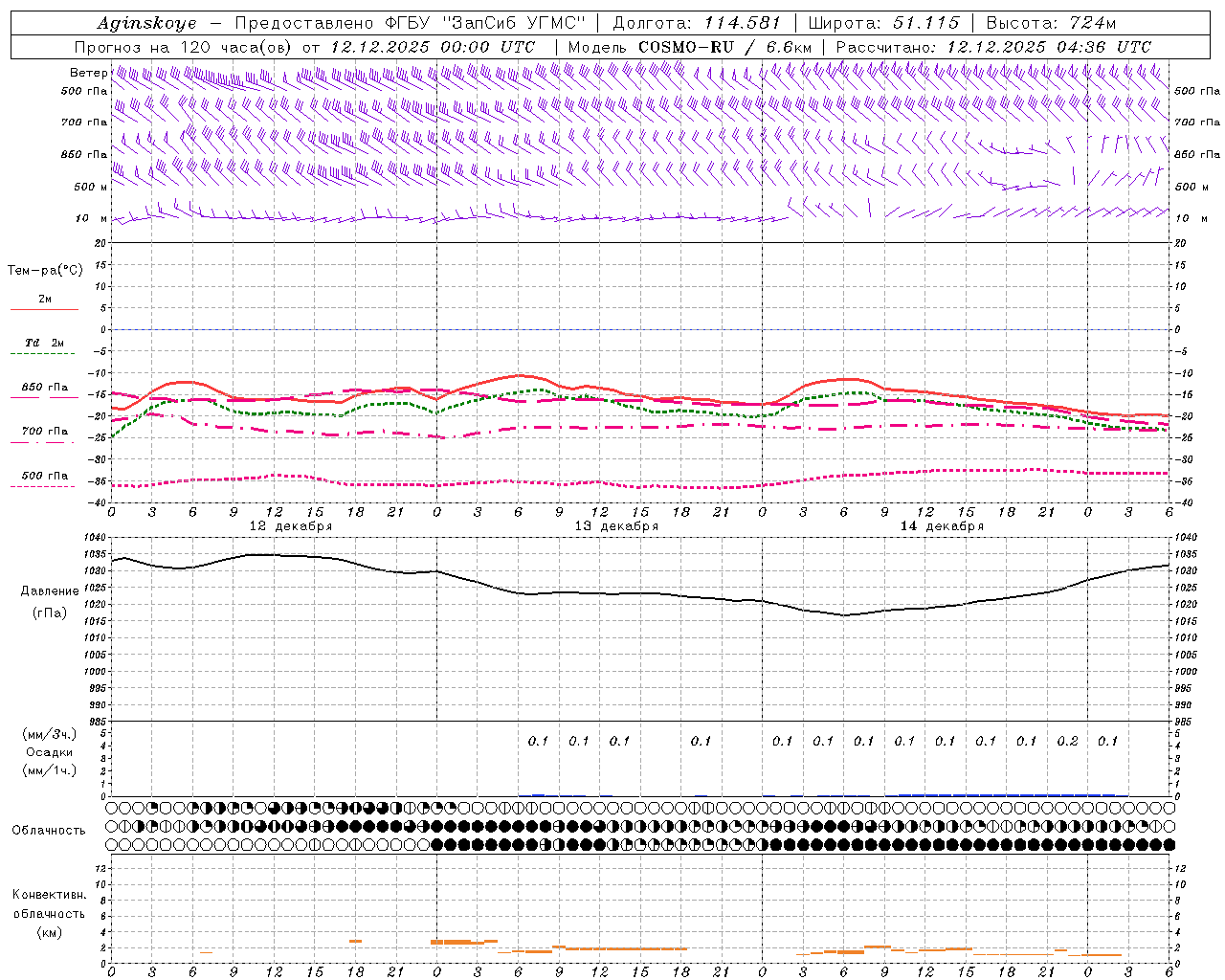Click the "(мм/1ч.)" precipitation unit label

coord(50,770)
